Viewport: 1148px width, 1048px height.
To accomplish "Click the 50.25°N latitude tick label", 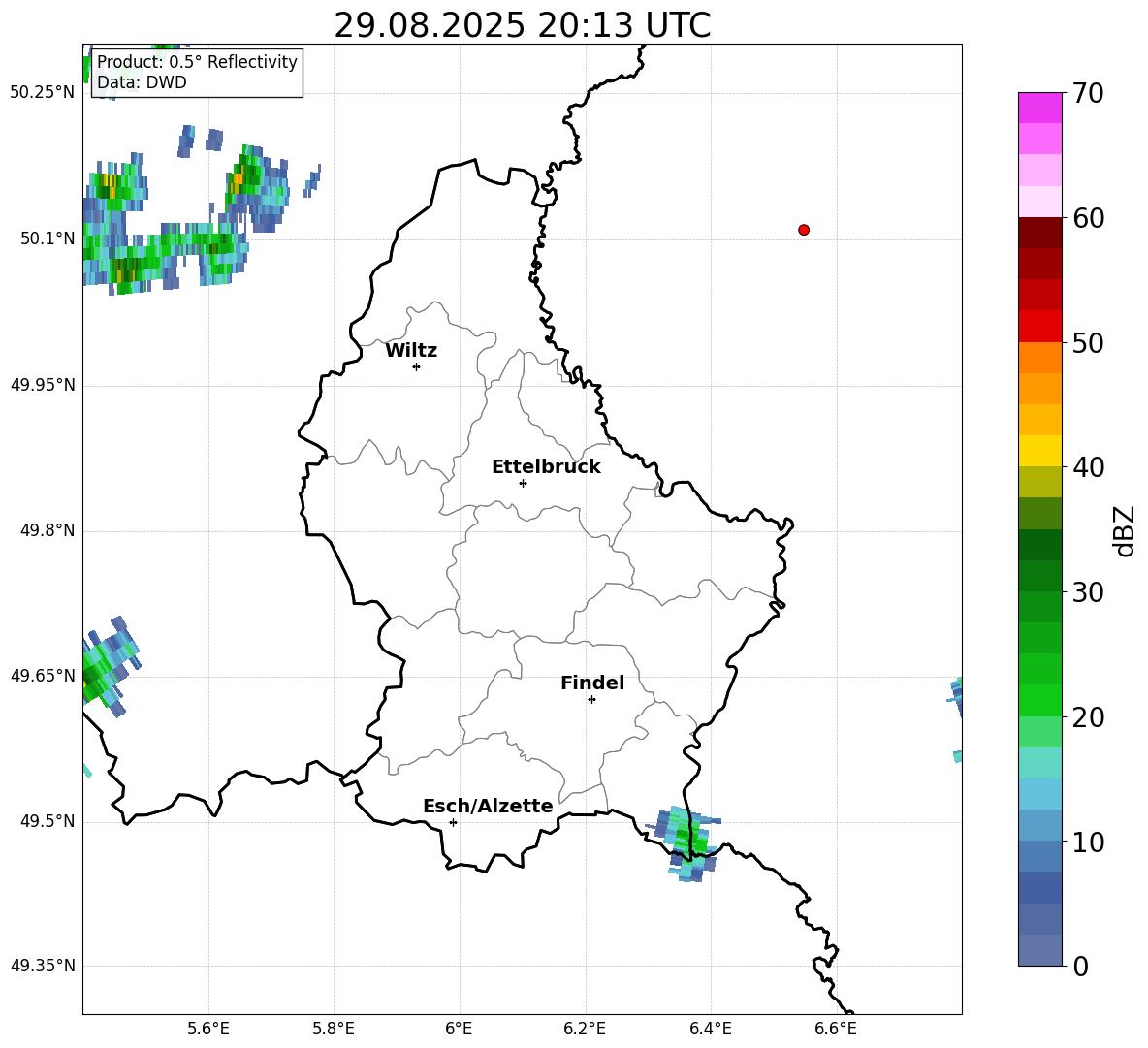I will pyautogui.click(x=43, y=93).
